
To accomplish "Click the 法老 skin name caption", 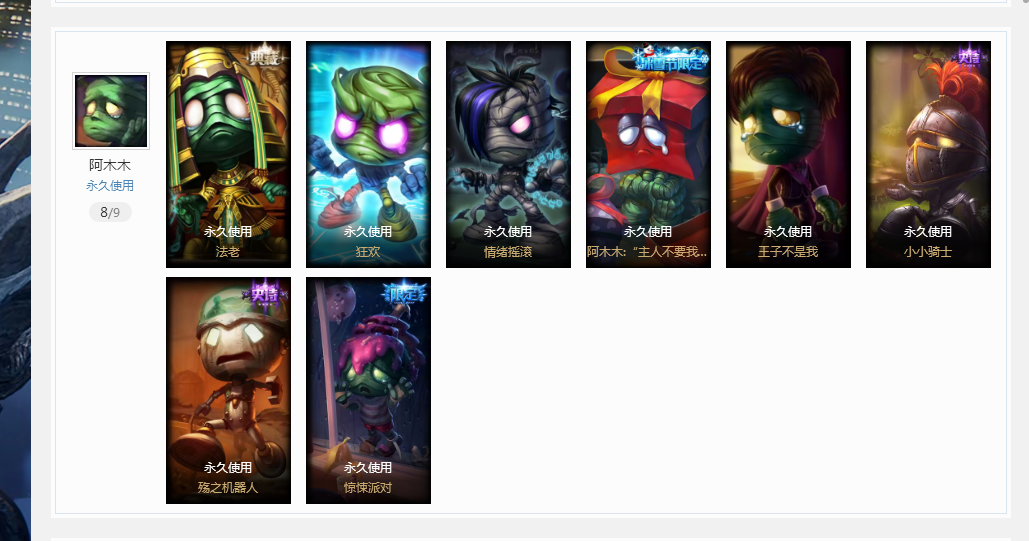I will point(228,251).
